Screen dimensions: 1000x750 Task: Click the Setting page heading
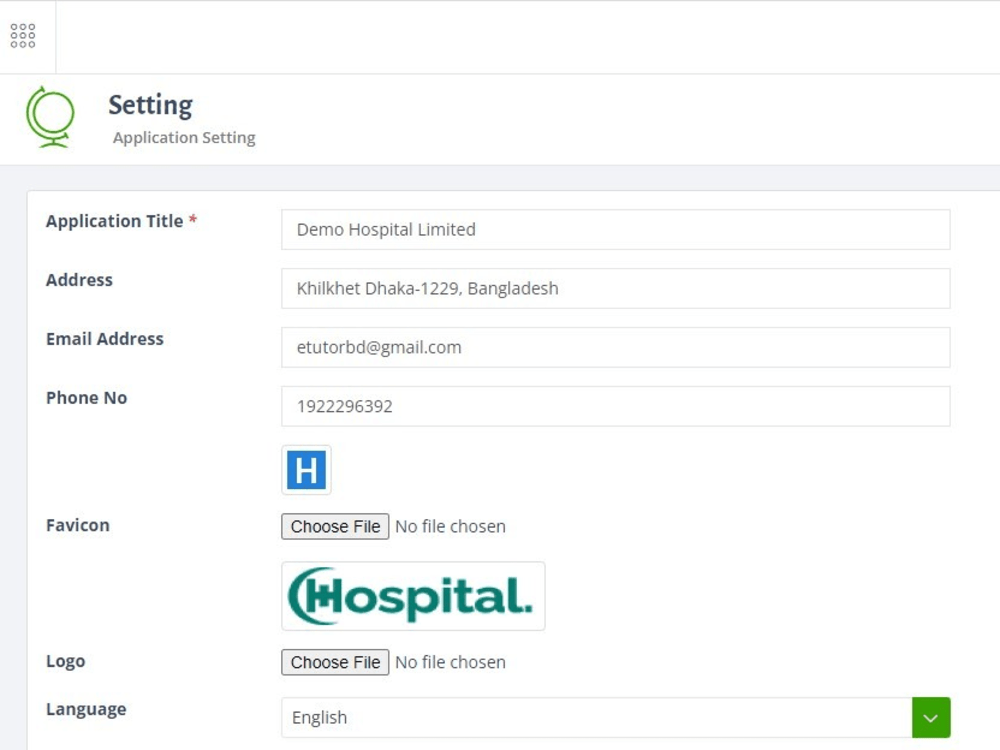point(151,105)
